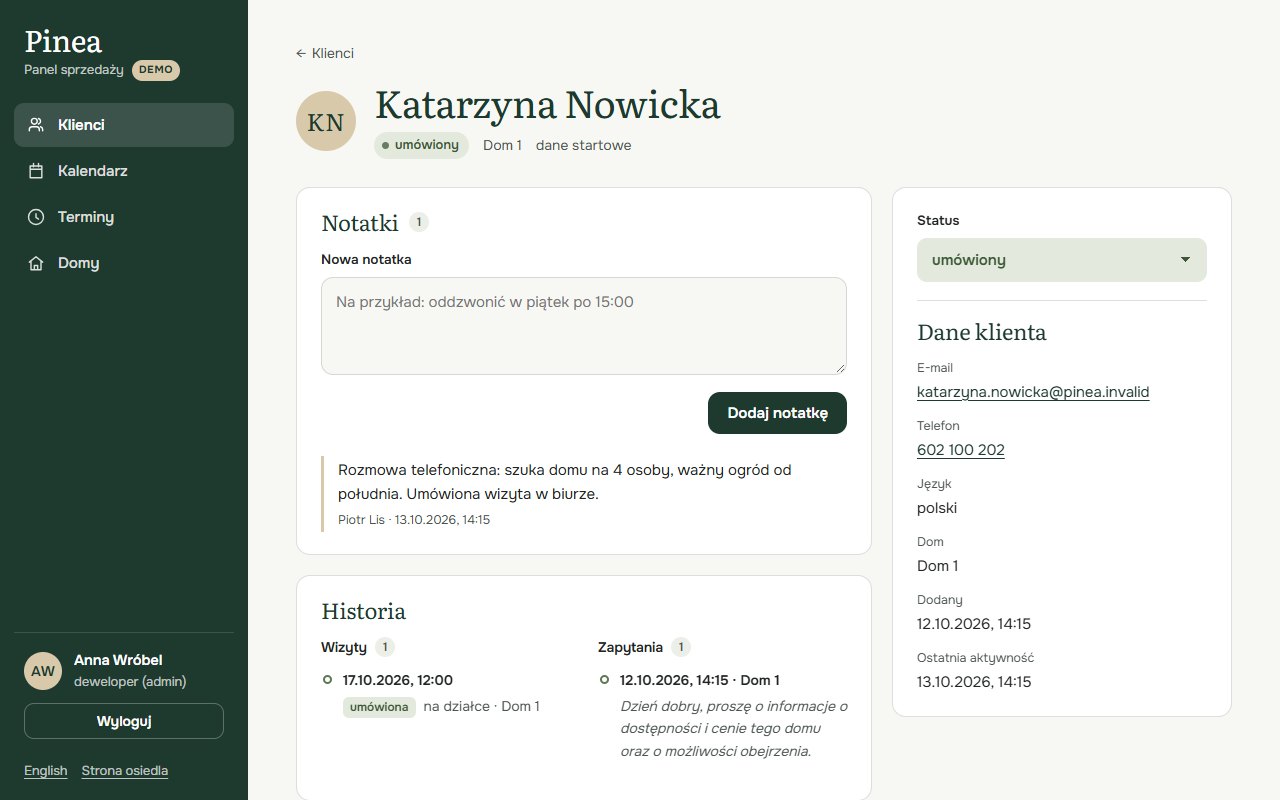Click the user name Anna Wróbel
Screen dimensions: 1280x800
(x=118, y=660)
